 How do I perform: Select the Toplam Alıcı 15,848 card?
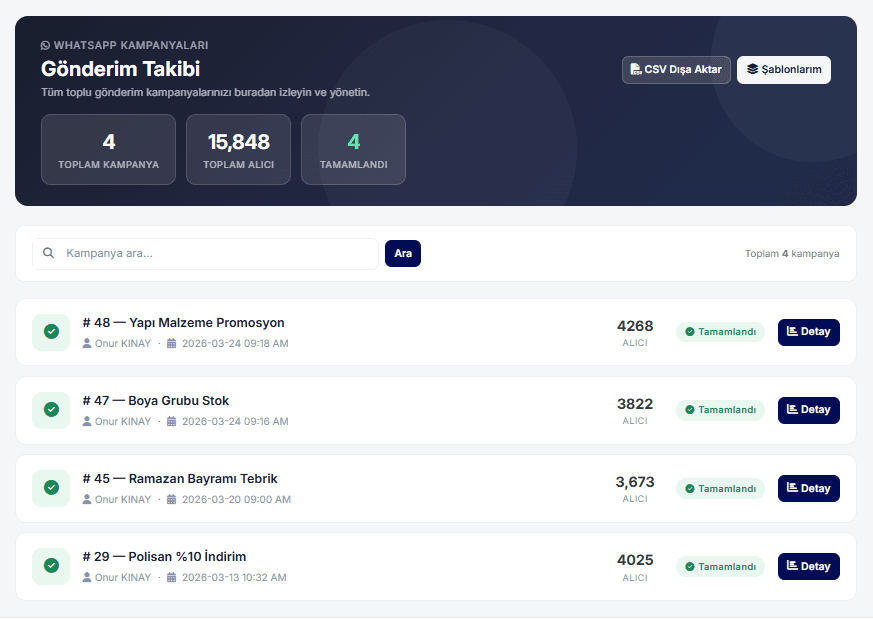tap(238, 150)
